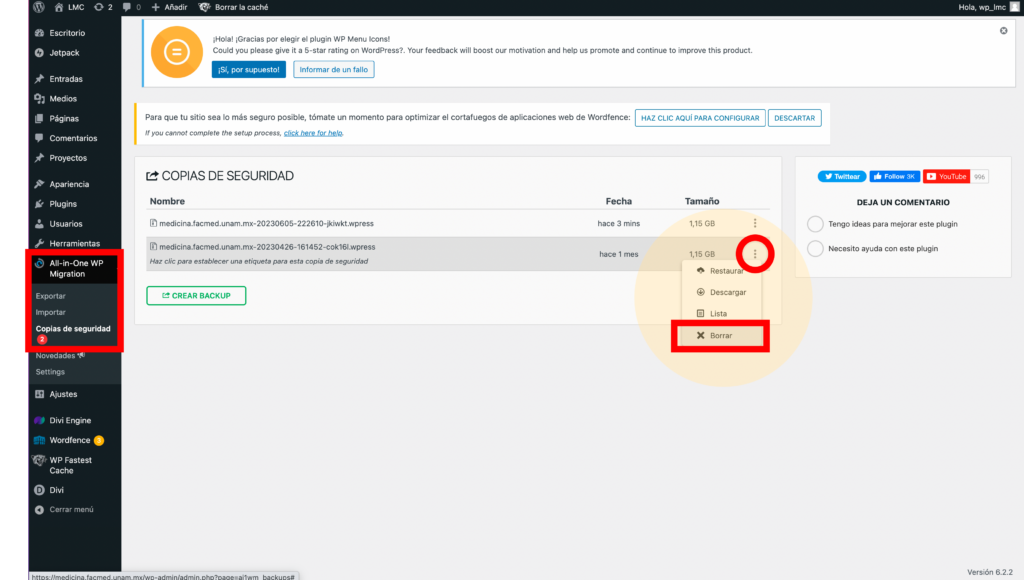The height and width of the screenshot is (580, 1024).
Task: Open Comentarios in the sidebar
Action: [74, 138]
